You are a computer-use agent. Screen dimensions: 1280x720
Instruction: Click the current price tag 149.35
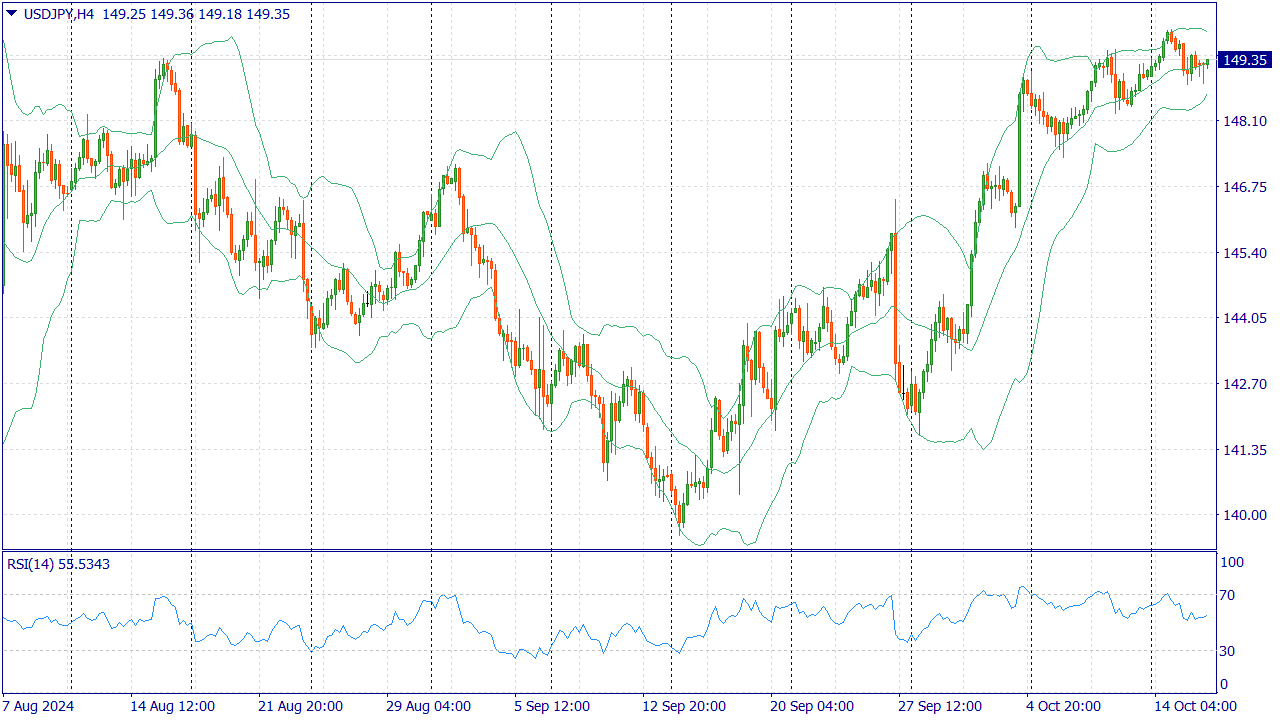click(1243, 60)
